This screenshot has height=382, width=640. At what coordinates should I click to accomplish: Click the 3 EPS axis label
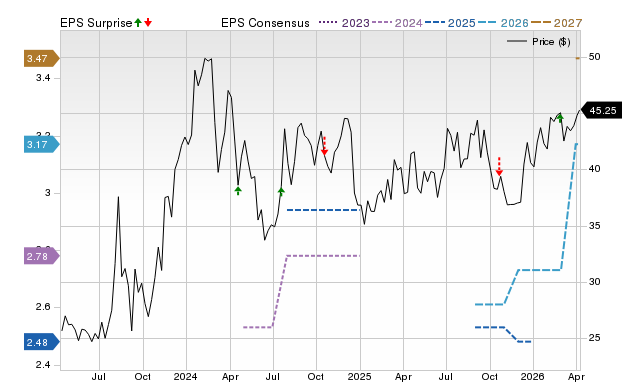[48, 193]
